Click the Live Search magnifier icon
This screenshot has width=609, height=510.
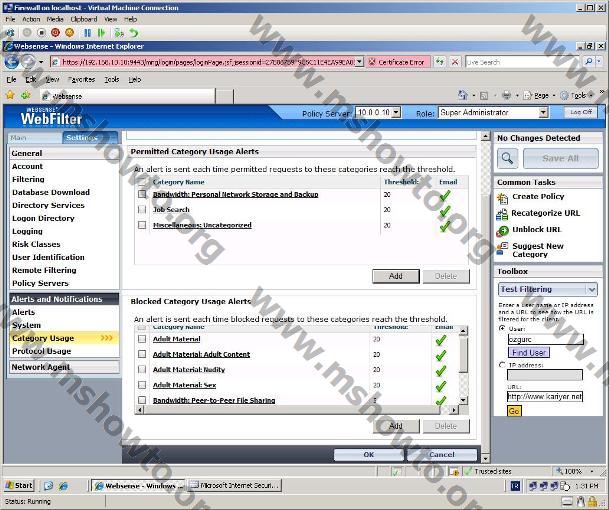tap(589, 62)
